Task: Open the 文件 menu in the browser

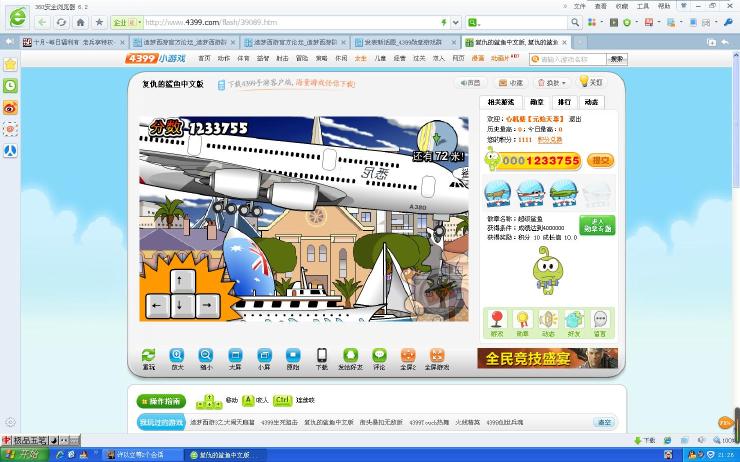Action: pos(580,6)
